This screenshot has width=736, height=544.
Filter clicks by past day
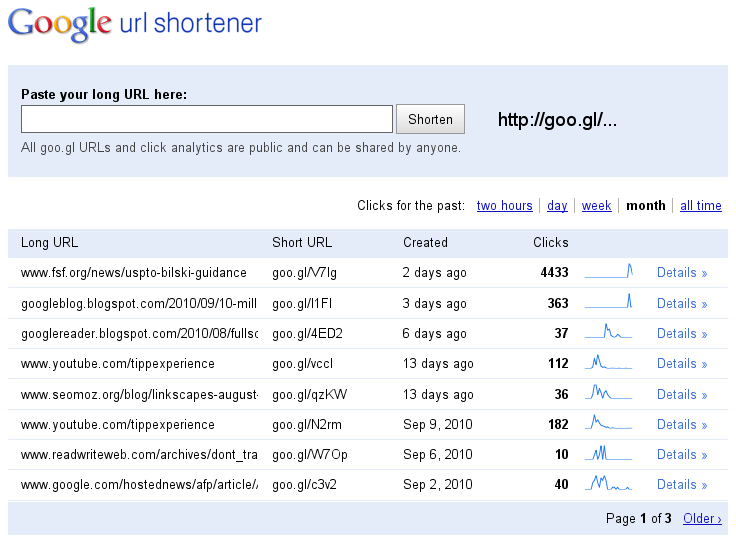coord(557,206)
